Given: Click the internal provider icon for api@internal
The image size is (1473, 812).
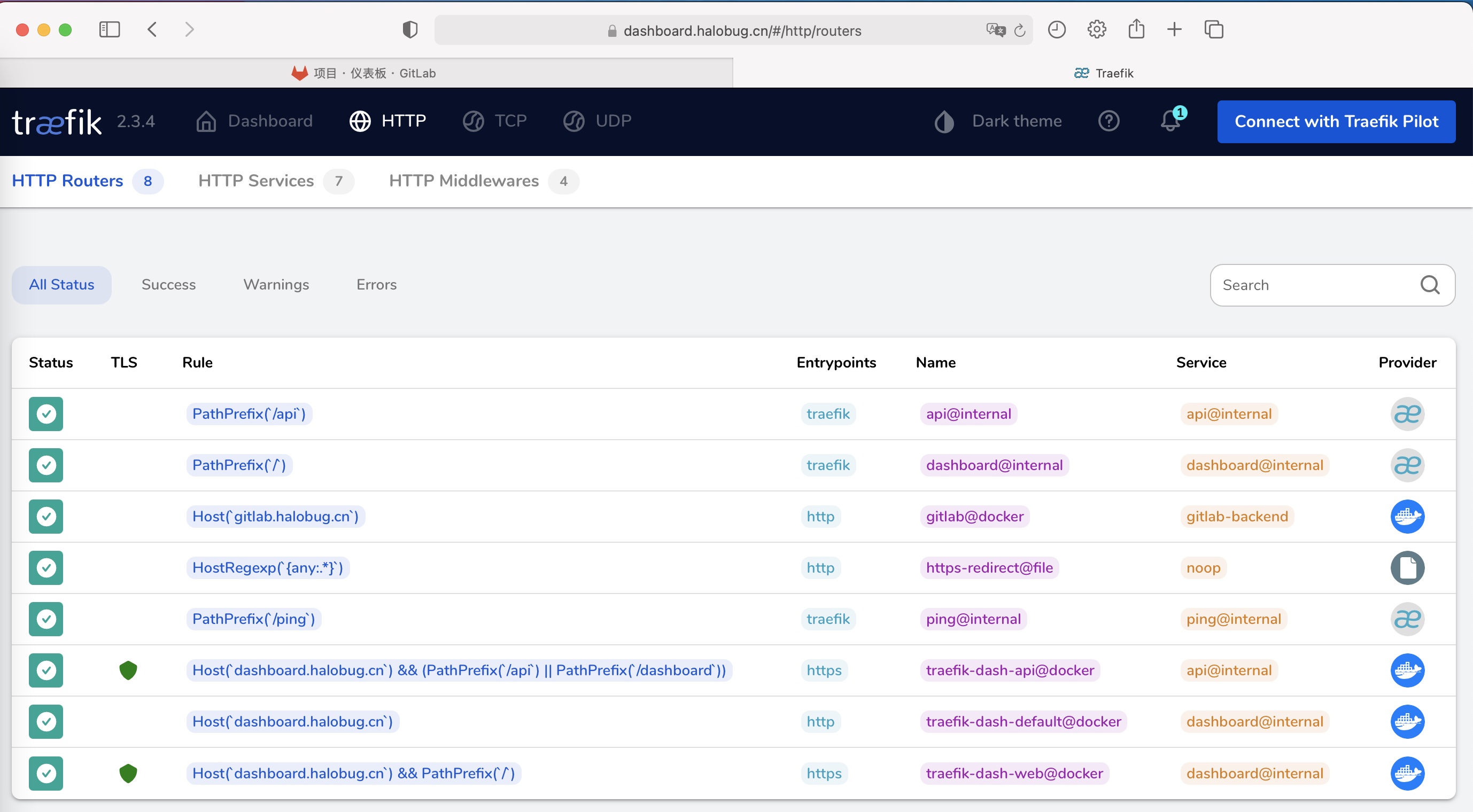Looking at the screenshot, I should coord(1407,413).
